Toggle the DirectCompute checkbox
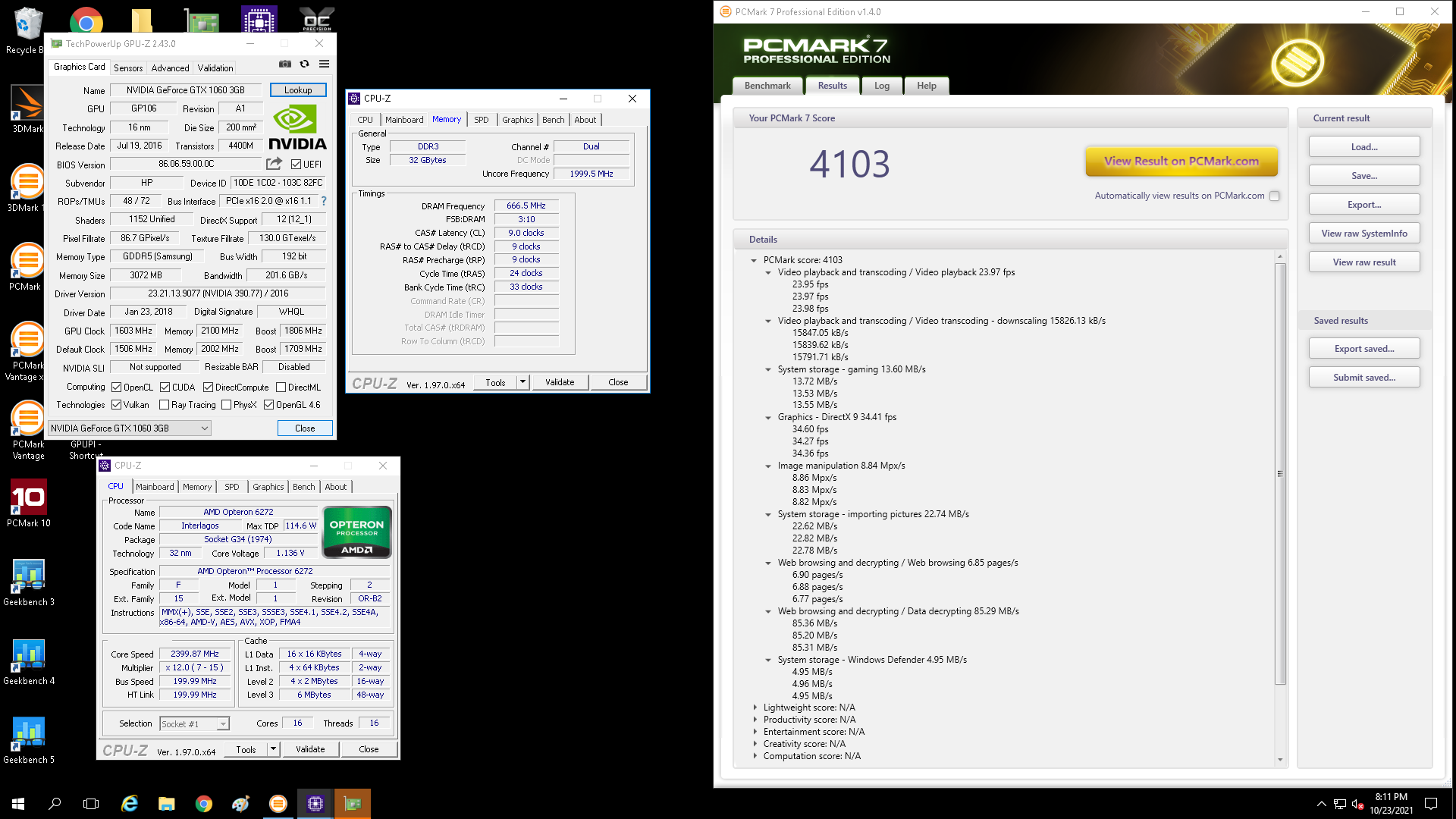Viewport: 1456px width, 819px height. pos(208,388)
